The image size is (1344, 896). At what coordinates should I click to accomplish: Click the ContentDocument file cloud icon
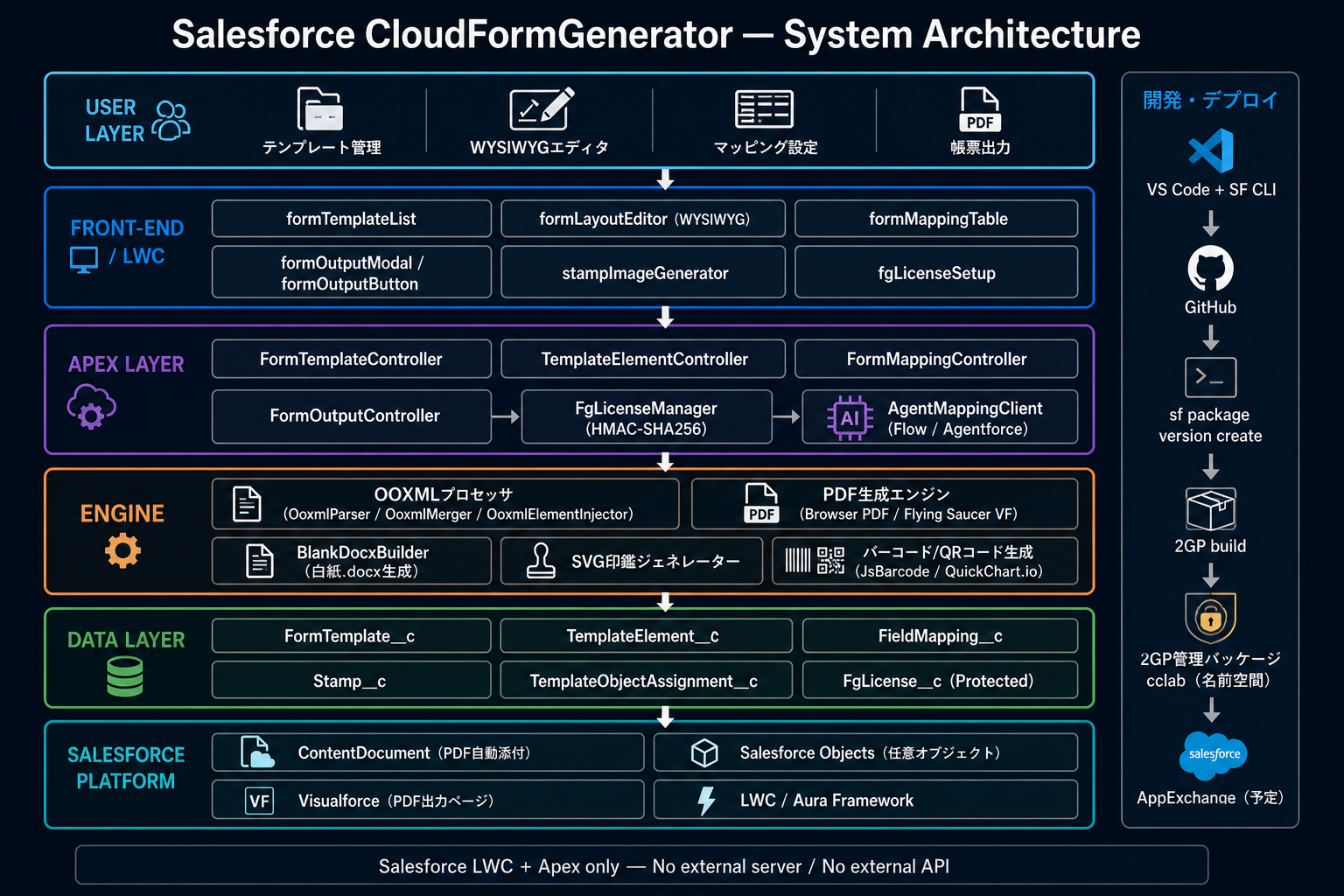tap(257, 752)
